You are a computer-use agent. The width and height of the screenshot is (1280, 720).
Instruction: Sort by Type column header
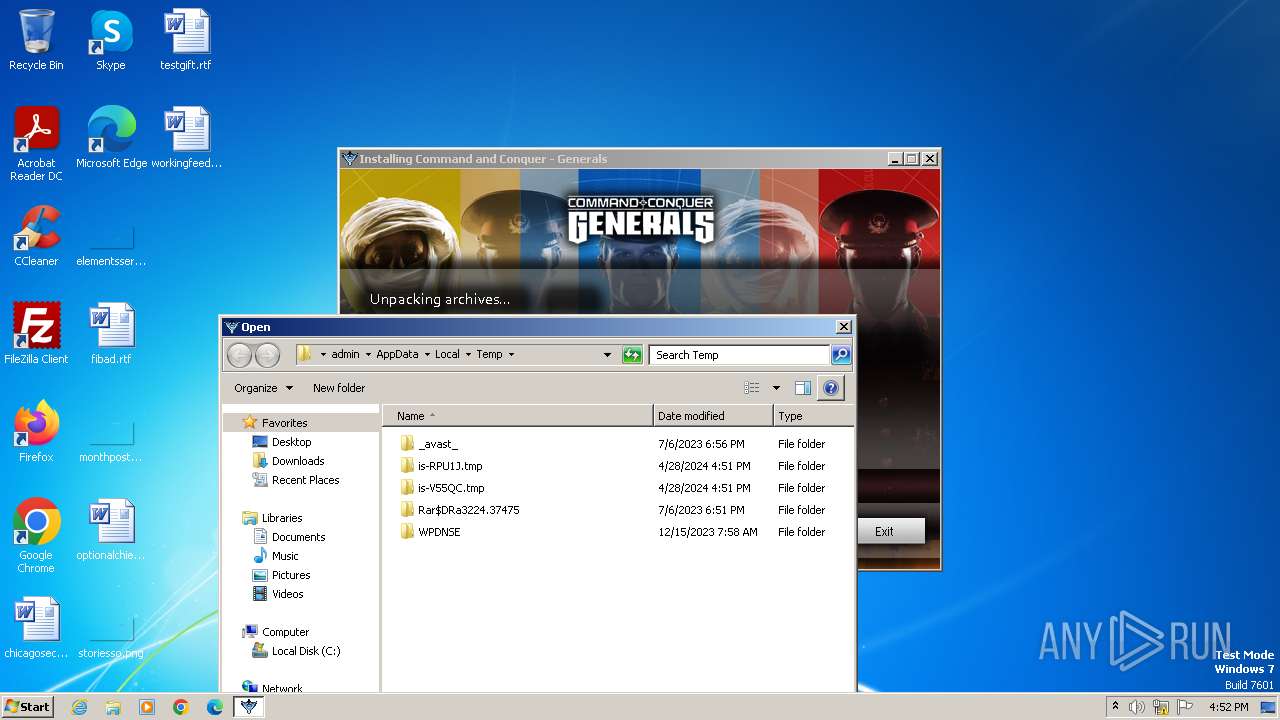(813, 416)
